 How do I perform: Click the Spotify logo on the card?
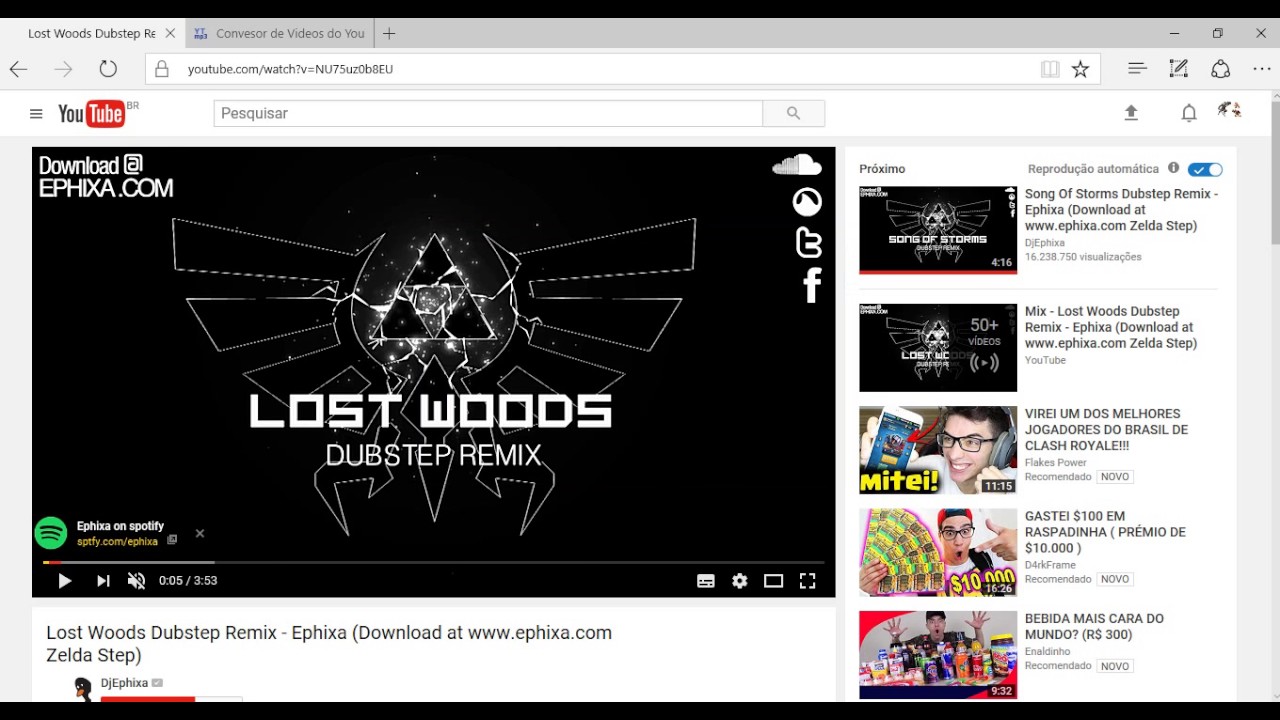51,533
